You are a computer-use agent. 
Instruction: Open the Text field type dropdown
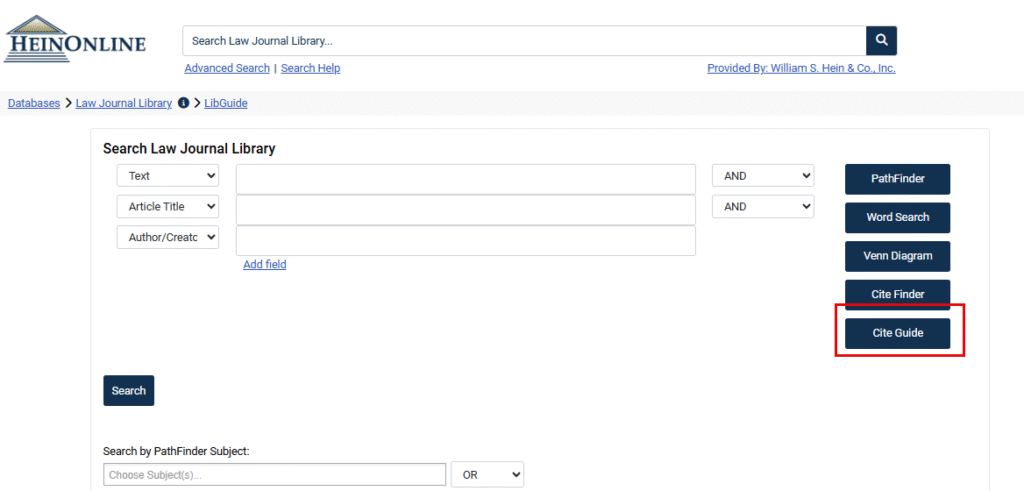pos(167,176)
